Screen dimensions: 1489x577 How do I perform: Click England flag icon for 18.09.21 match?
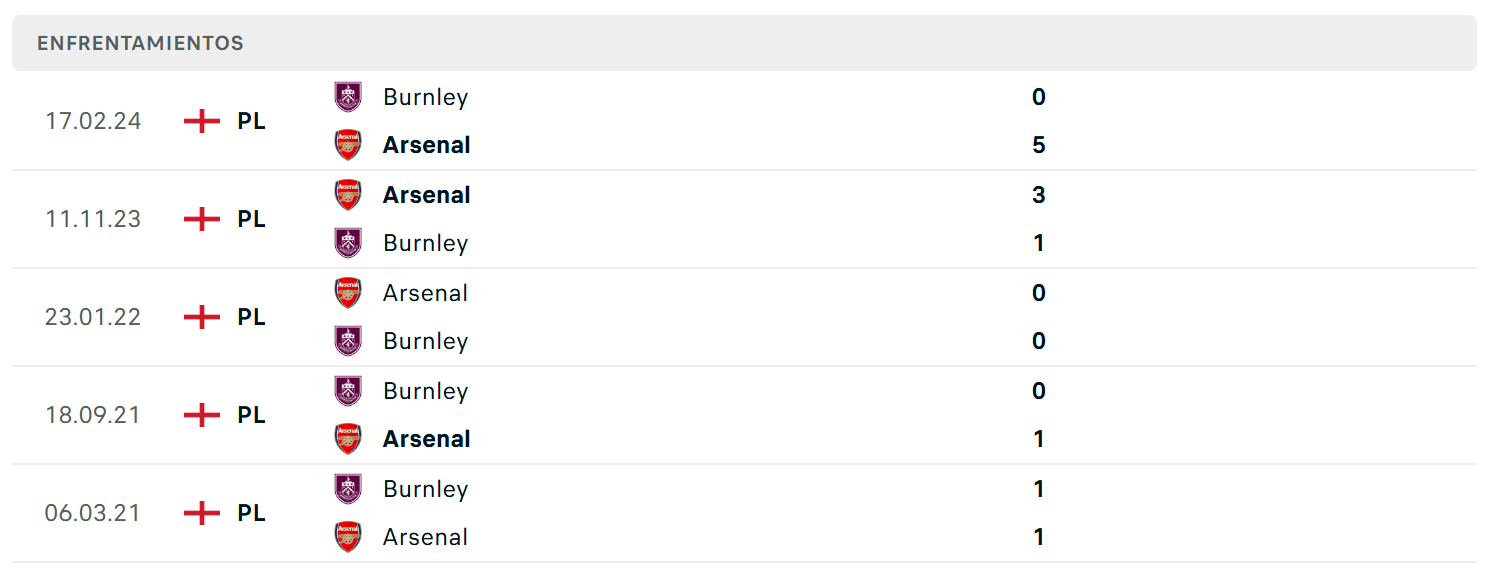(x=202, y=415)
